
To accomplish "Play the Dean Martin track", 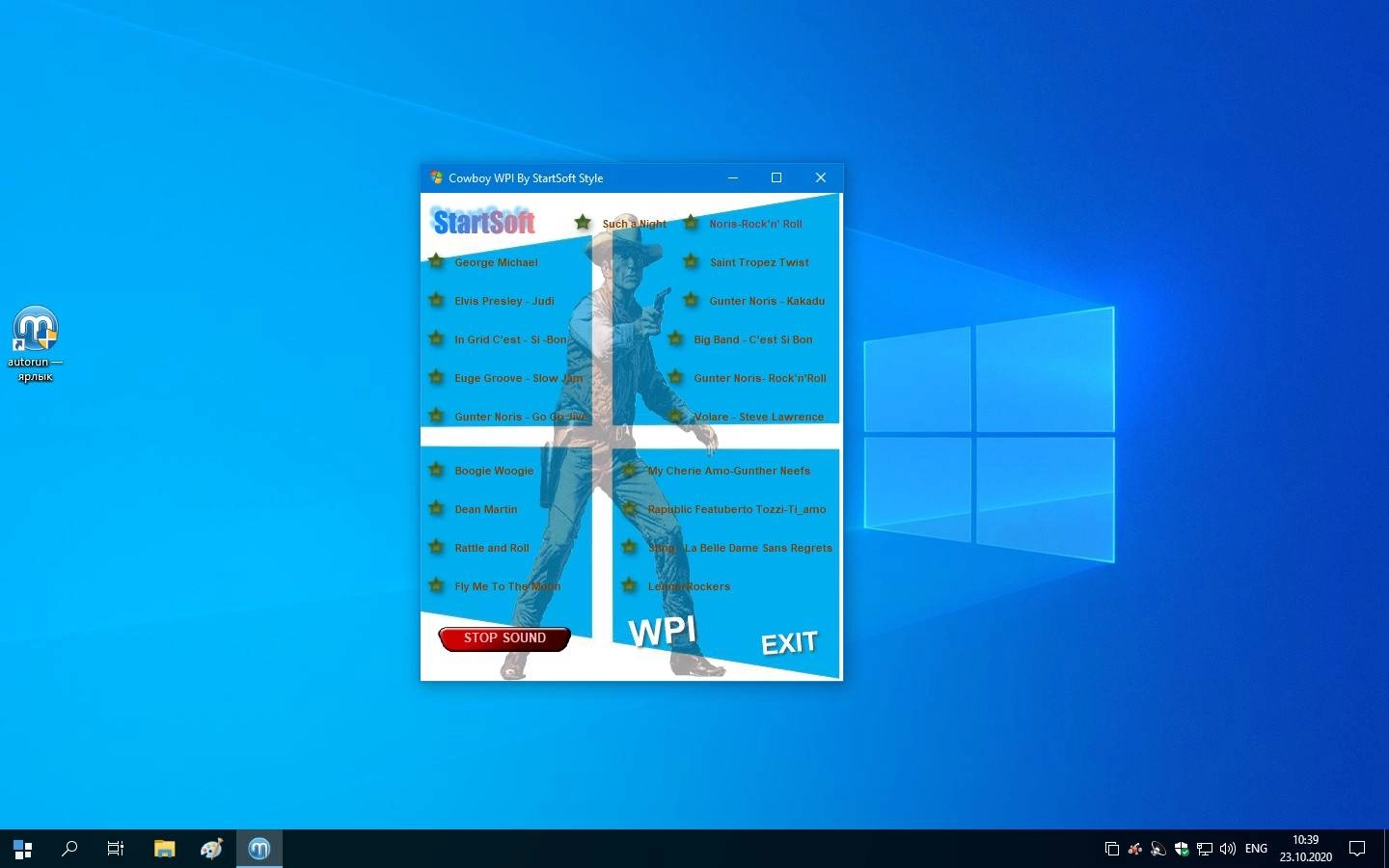I will (x=486, y=509).
